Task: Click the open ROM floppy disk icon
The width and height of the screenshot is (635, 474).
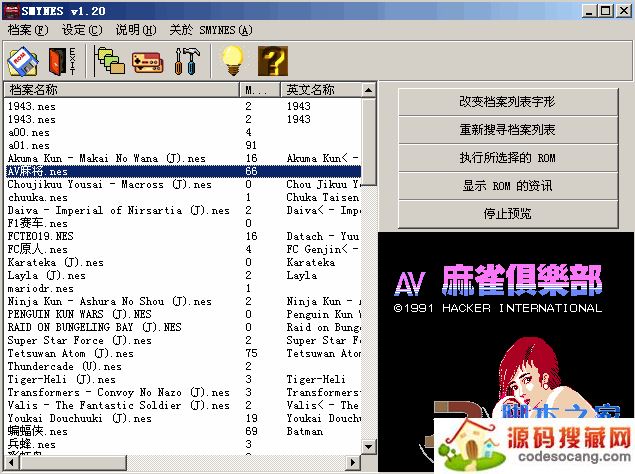Action: [x=23, y=61]
